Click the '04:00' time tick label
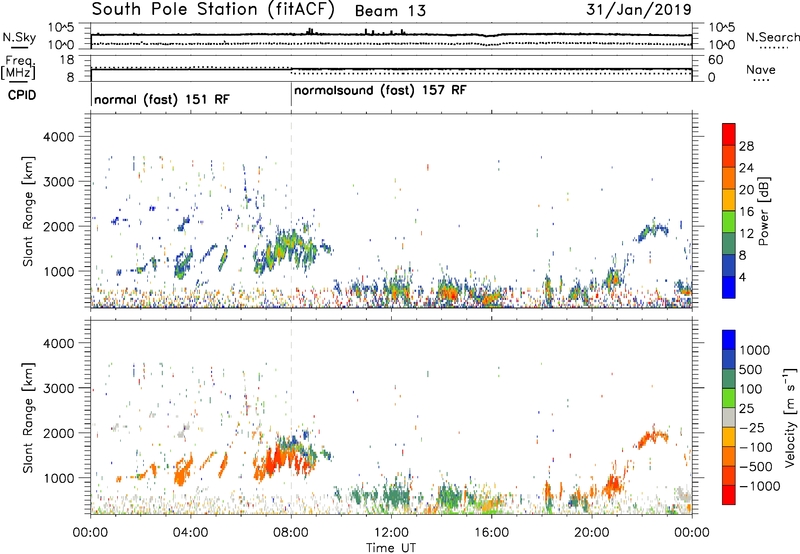The image size is (800, 554). 190,533
